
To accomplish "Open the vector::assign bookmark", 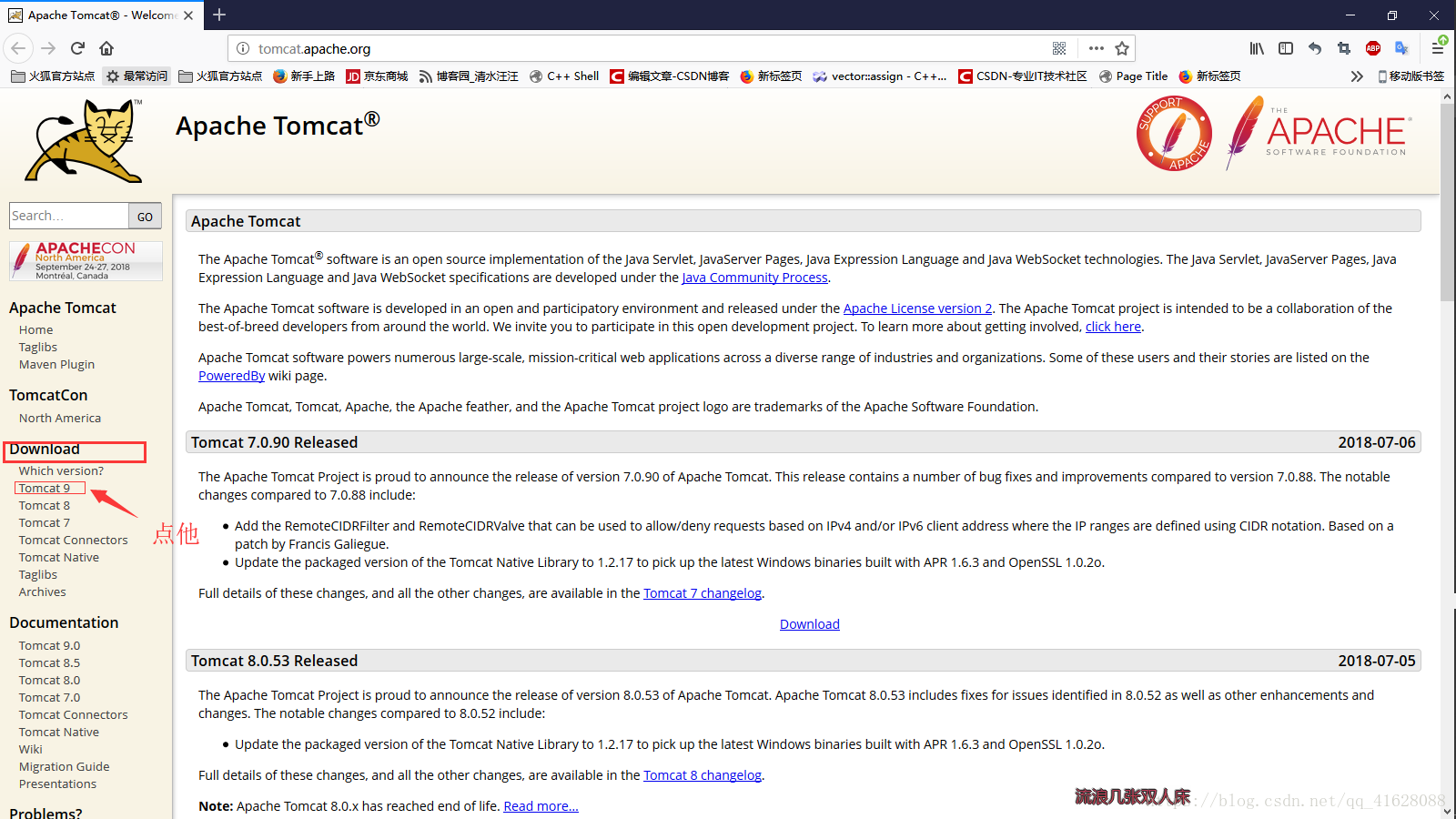I will tap(880, 76).
